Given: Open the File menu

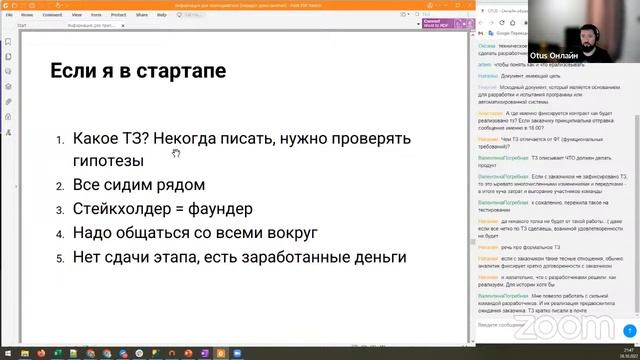Looking at the screenshot, I should (9, 15).
